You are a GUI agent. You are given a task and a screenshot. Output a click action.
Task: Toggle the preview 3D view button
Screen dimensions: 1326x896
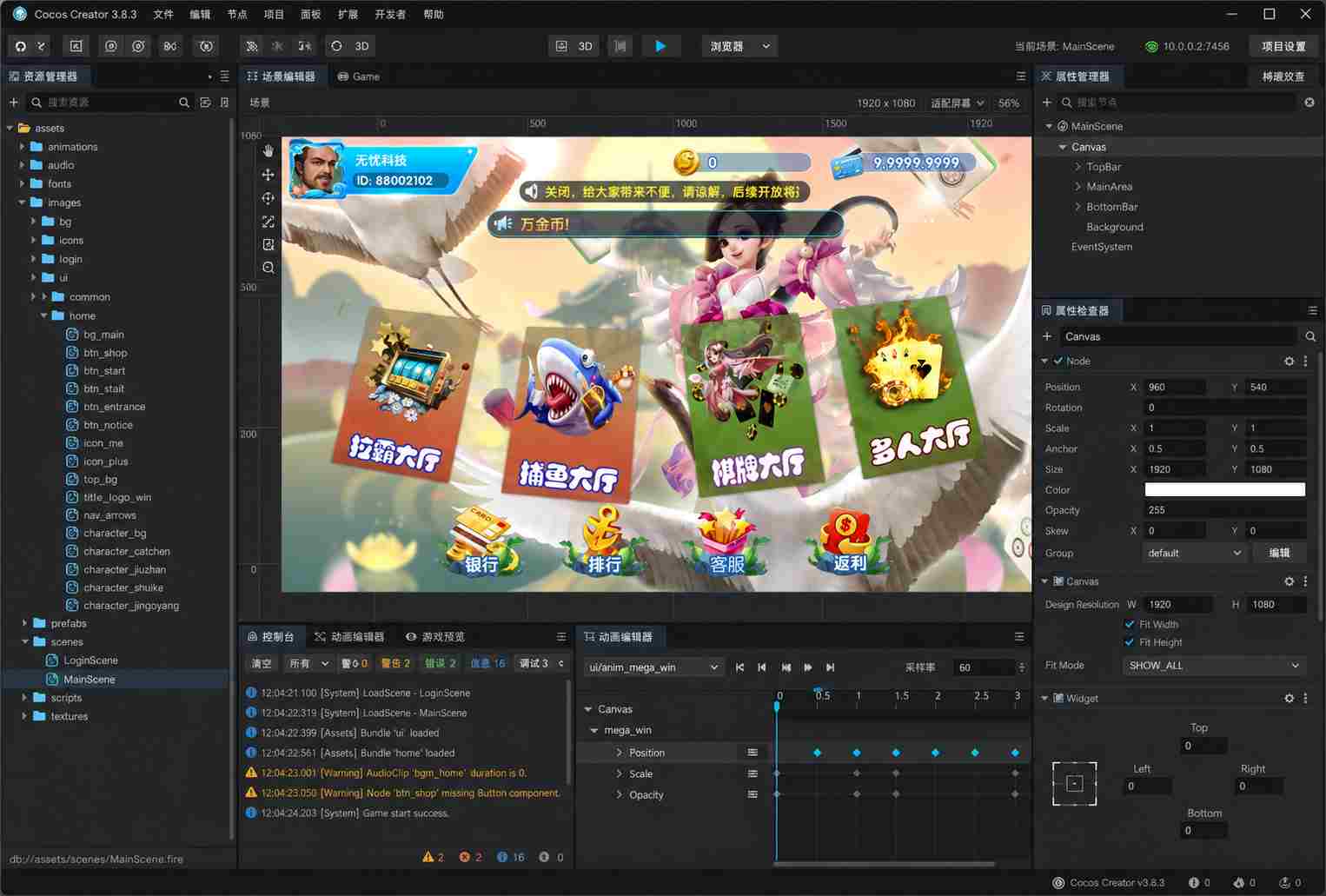pos(574,46)
